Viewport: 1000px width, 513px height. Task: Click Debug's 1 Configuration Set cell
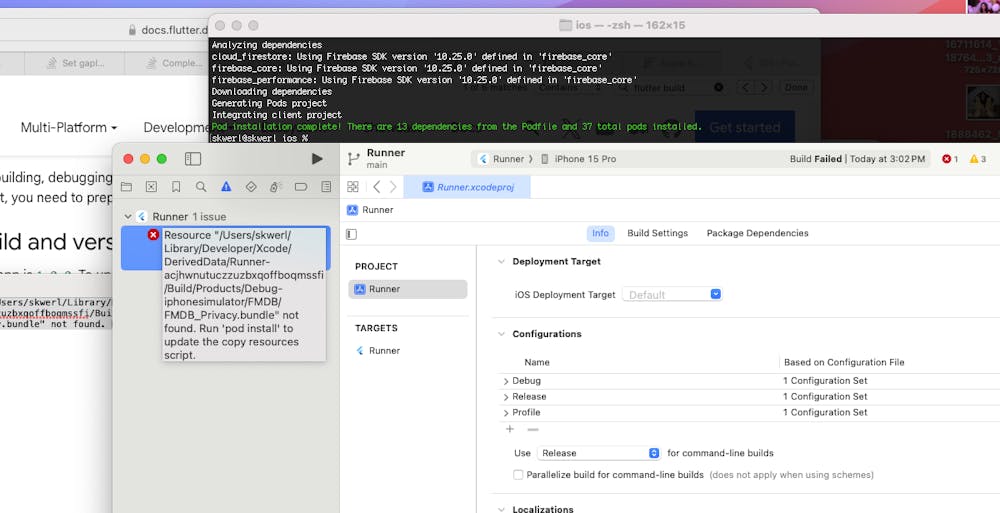coord(825,381)
